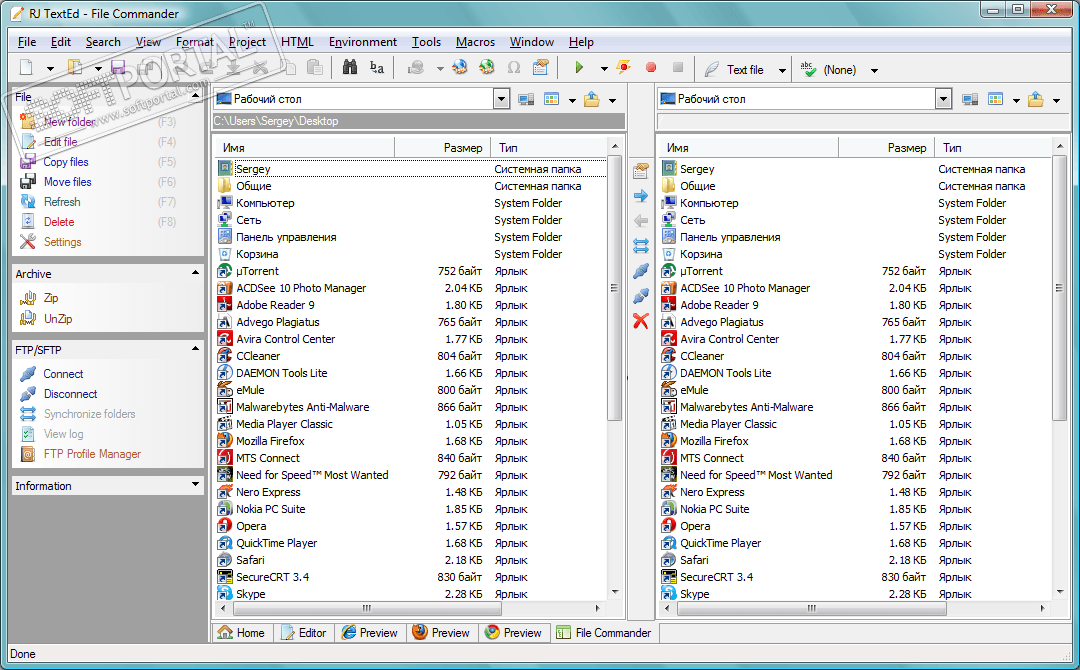Select Корзина in left pane
1080x670 pixels.
257,254
